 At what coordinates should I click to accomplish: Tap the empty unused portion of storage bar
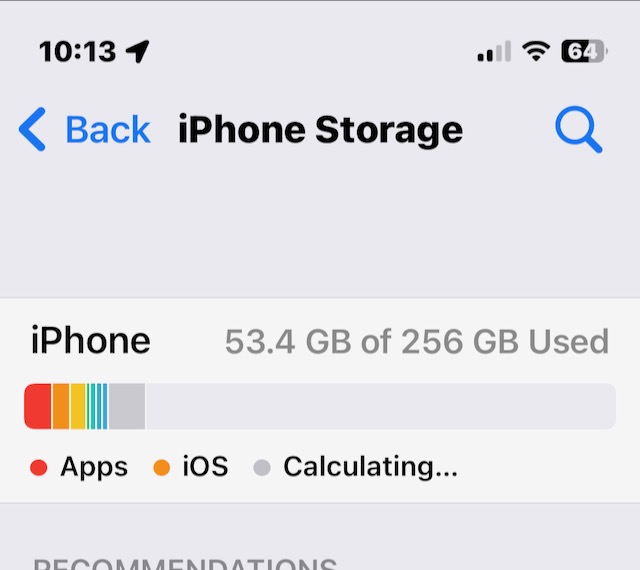[380, 407]
